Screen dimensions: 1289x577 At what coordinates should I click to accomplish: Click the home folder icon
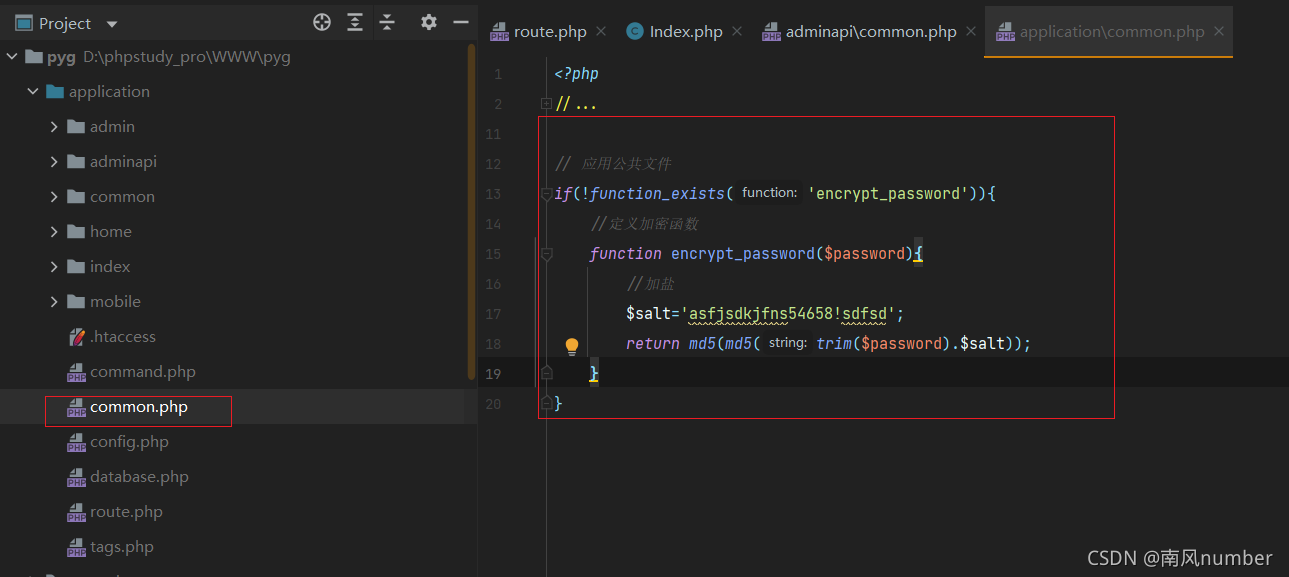tap(76, 232)
